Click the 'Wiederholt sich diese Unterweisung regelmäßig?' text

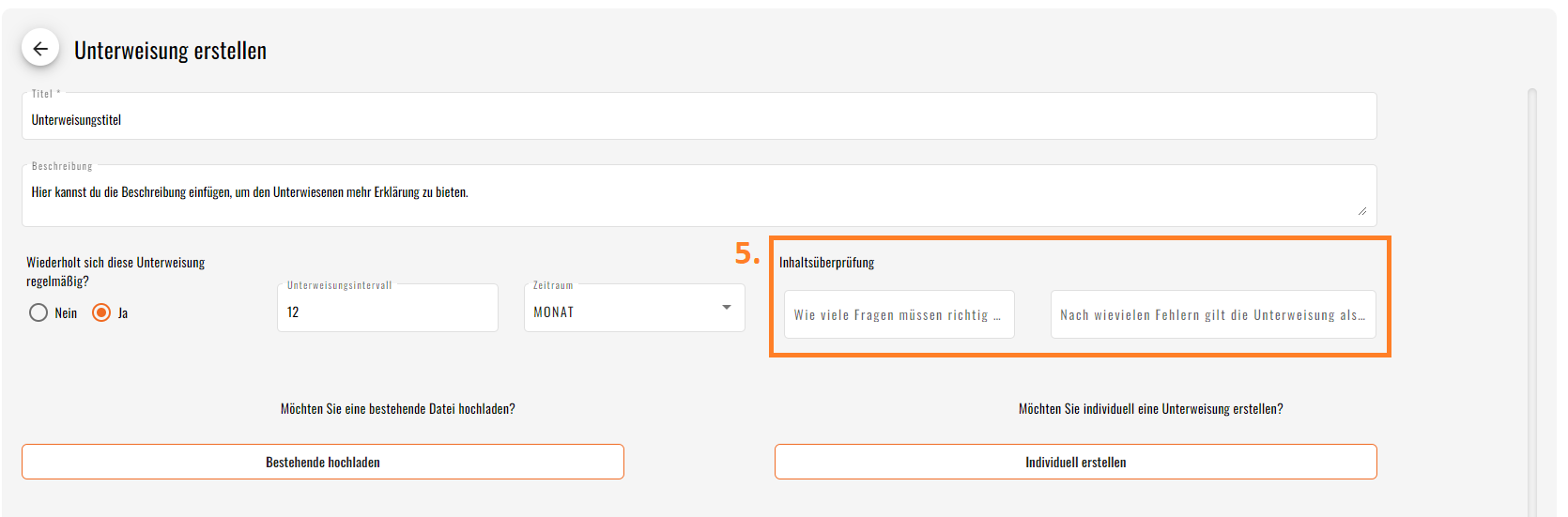point(115,272)
